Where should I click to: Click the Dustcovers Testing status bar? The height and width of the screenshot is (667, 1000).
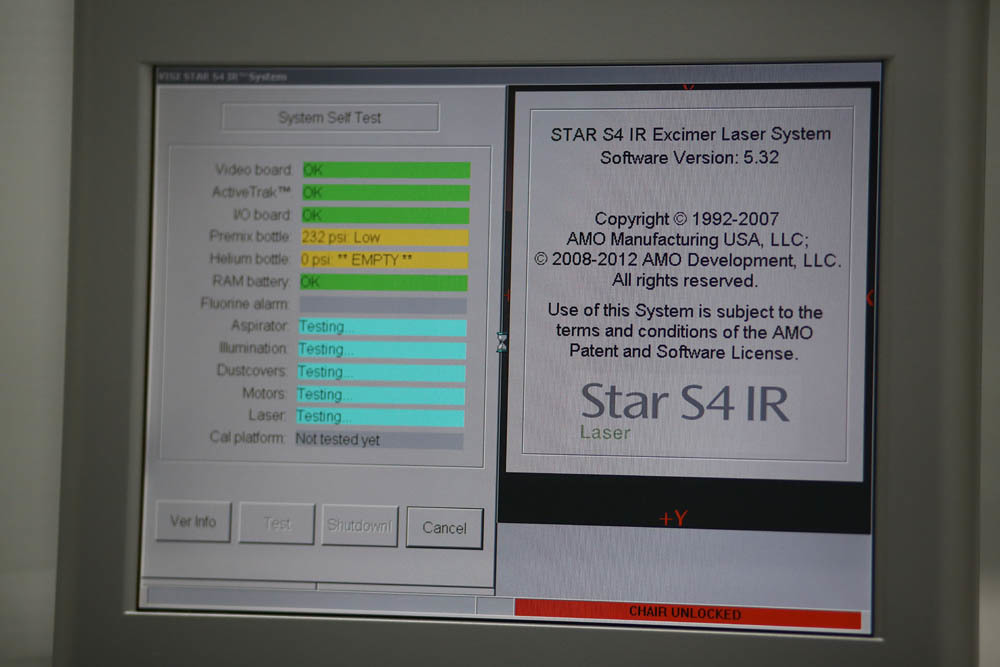(381, 372)
